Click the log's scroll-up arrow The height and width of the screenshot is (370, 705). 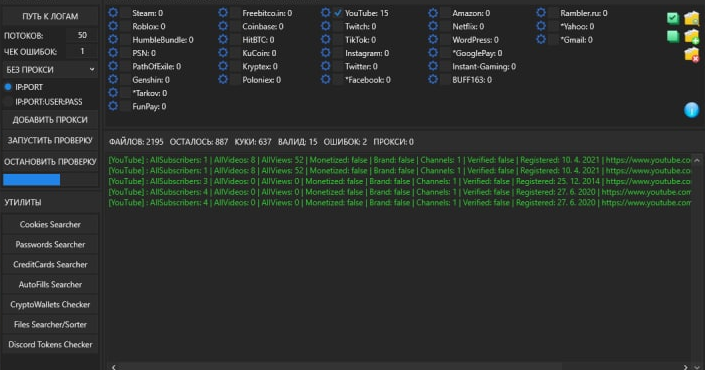(x=697, y=160)
